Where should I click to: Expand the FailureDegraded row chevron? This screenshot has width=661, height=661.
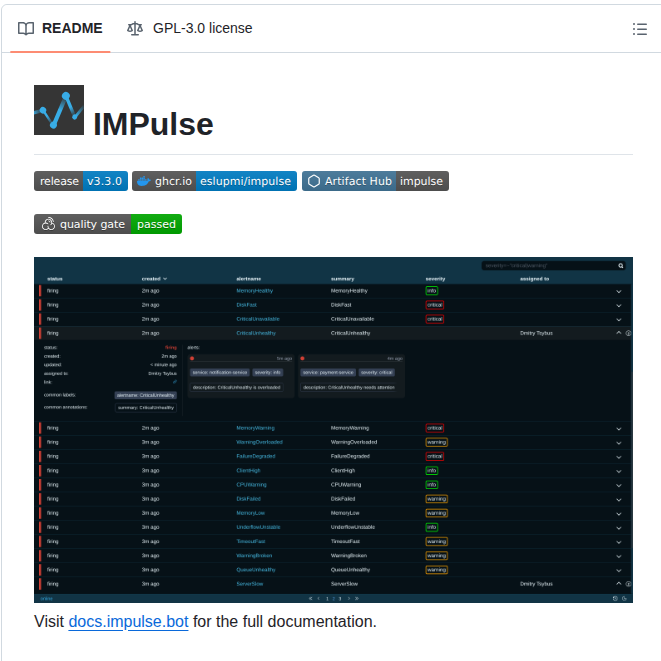[x=618, y=457]
